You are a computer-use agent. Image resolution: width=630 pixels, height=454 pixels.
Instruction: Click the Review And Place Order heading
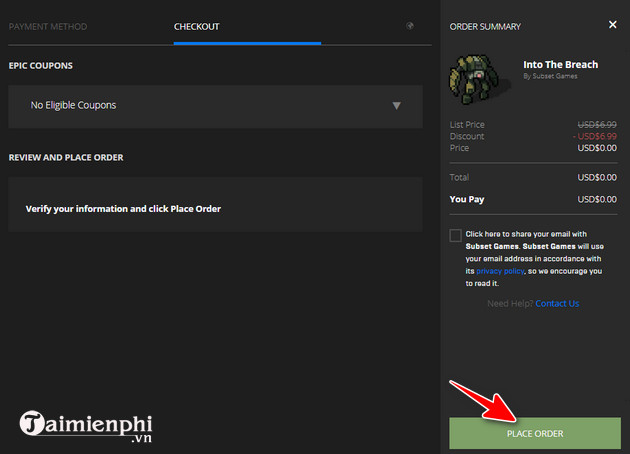point(66,157)
